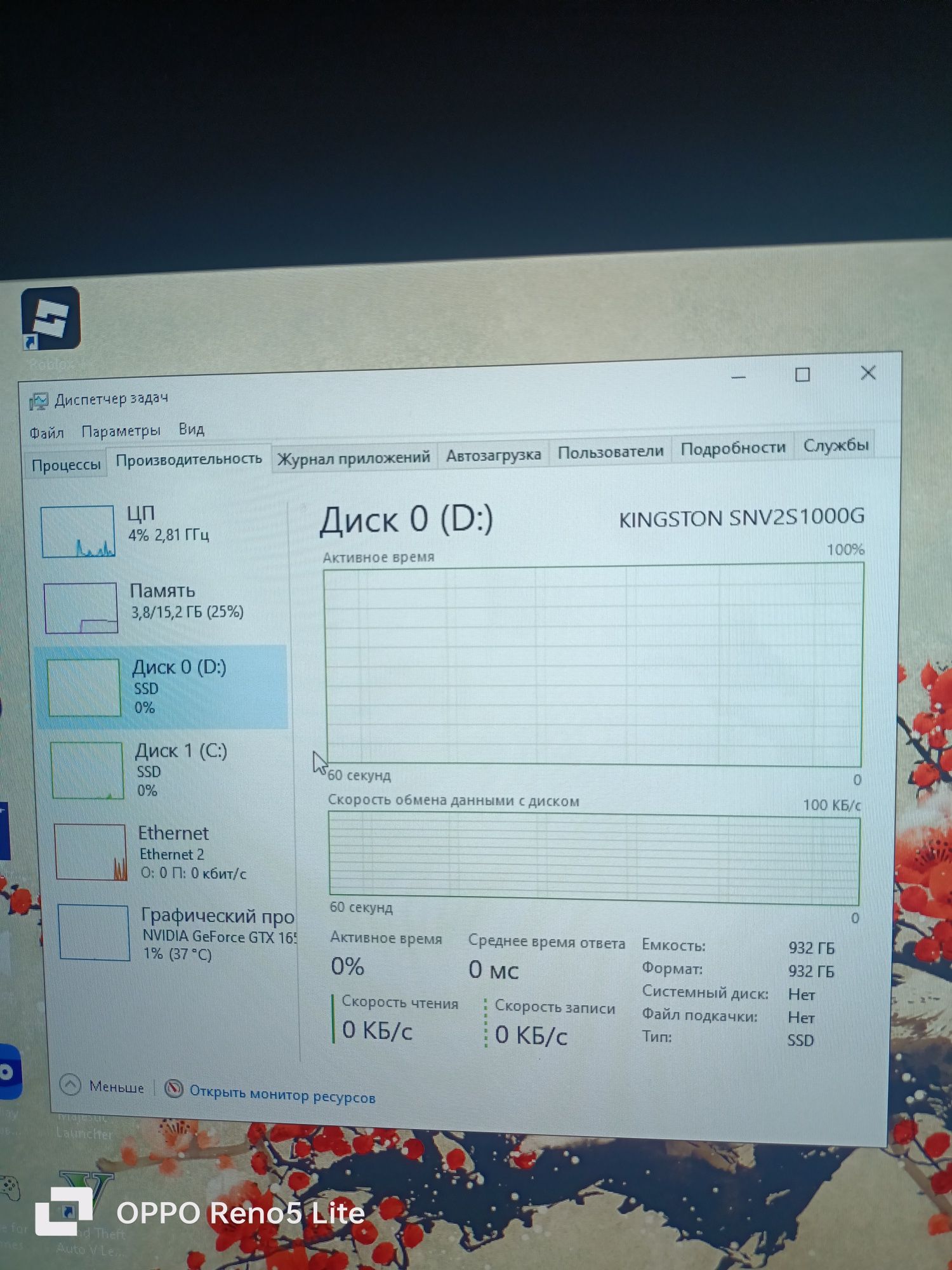Select the Ethernet graph thumbnail
Image resolution: width=952 pixels, height=1270 pixels.
pyautogui.click(x=90, y=852)
